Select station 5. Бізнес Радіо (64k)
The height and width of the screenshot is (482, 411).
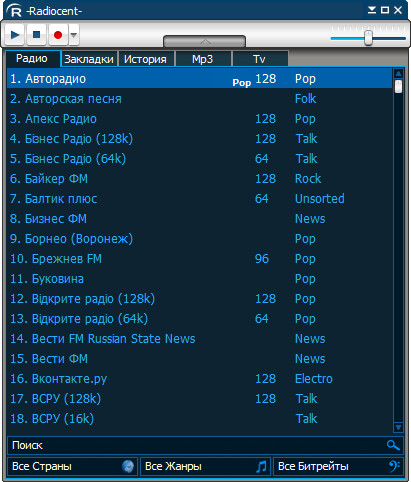199,159
